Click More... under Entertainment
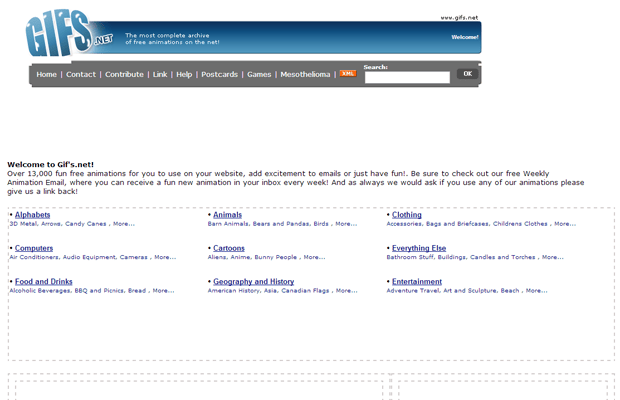The image size is (620, 400). [x=537, y=291]
